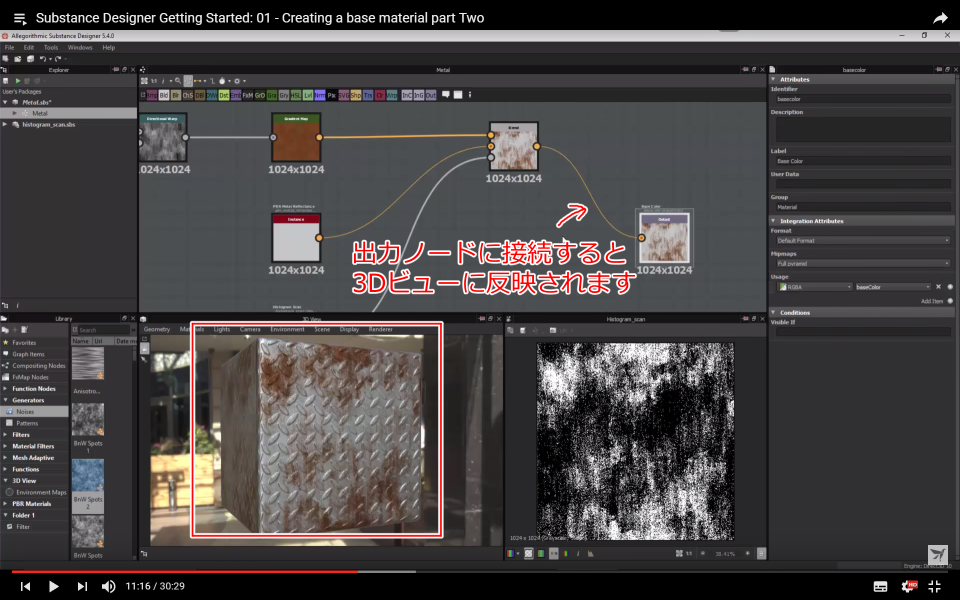
Task: Collapse the Generators category
Action: (x=6, y=400)
